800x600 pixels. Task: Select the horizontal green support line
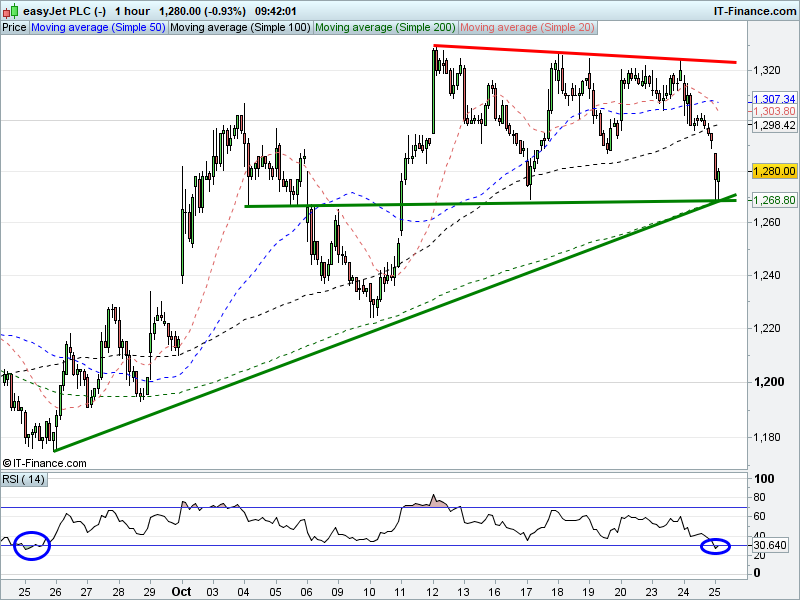click(490, 204)
